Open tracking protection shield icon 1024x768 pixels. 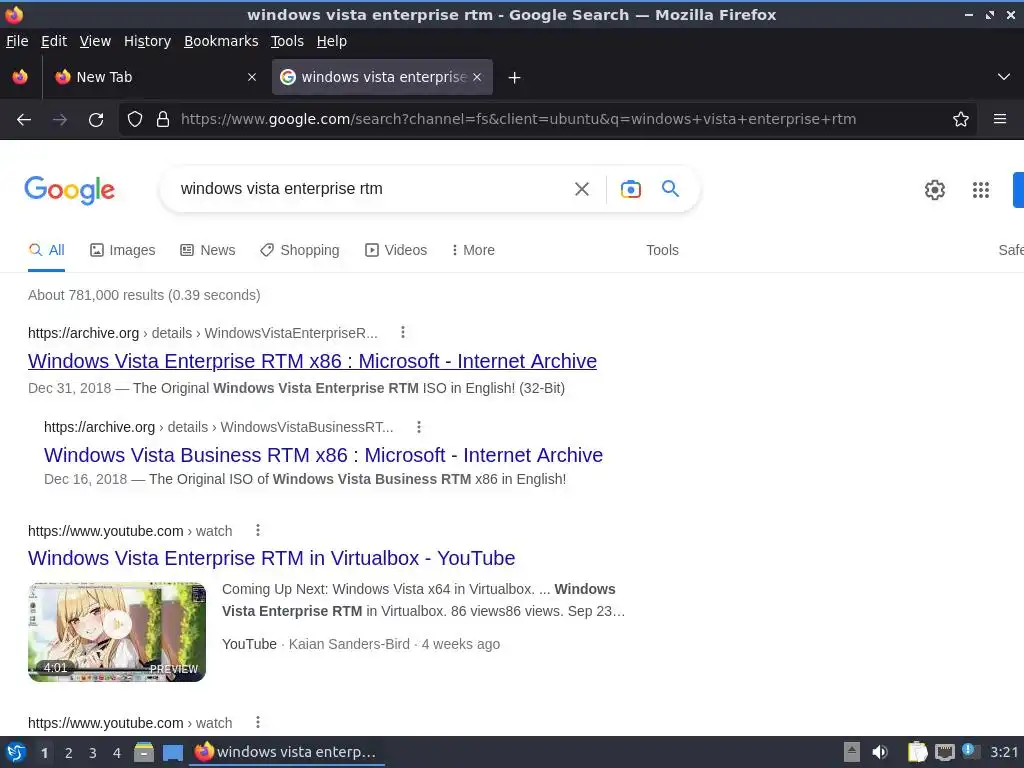click(x=135, y=120)
